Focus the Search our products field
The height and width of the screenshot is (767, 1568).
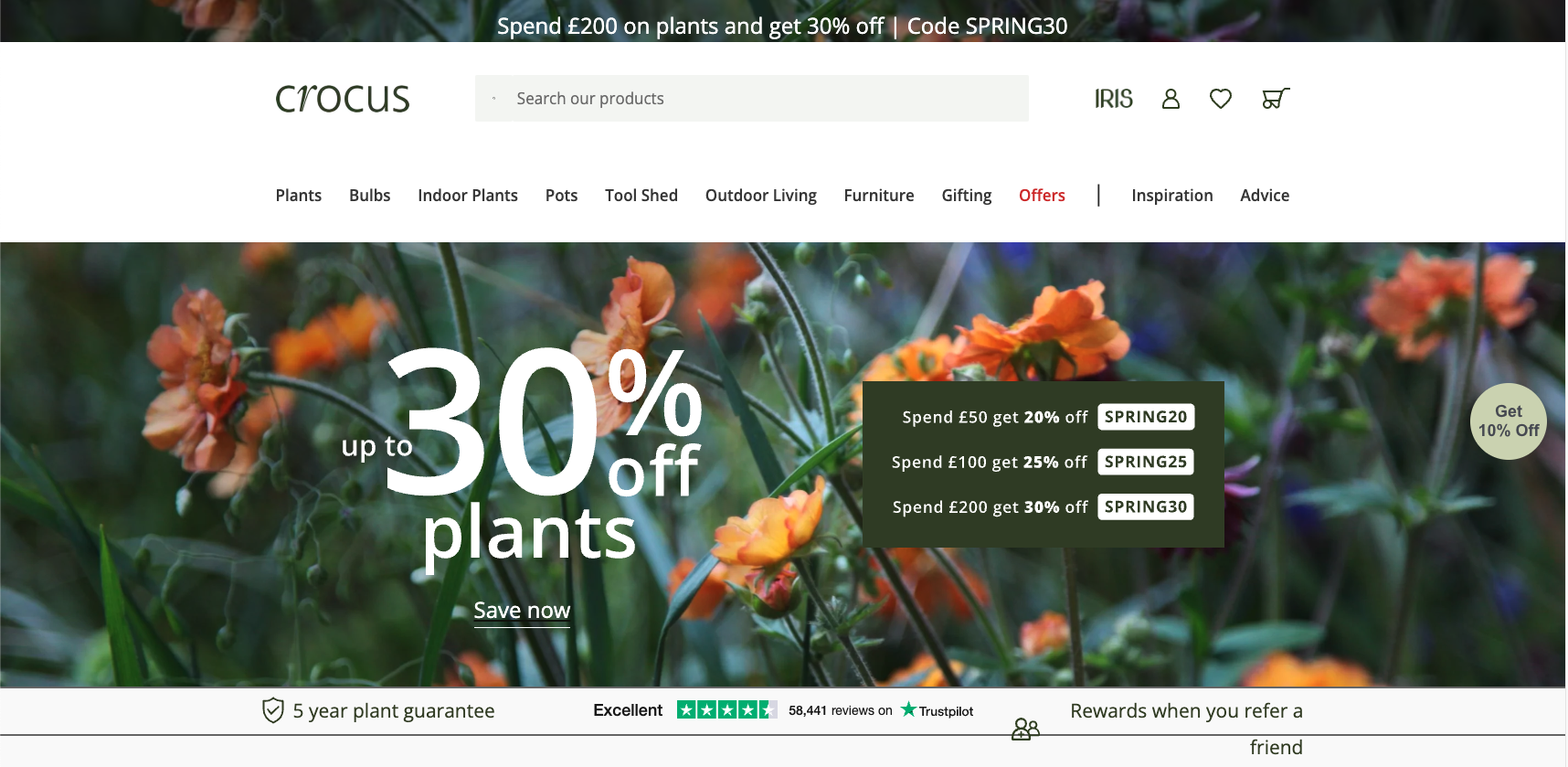point(752,99)
